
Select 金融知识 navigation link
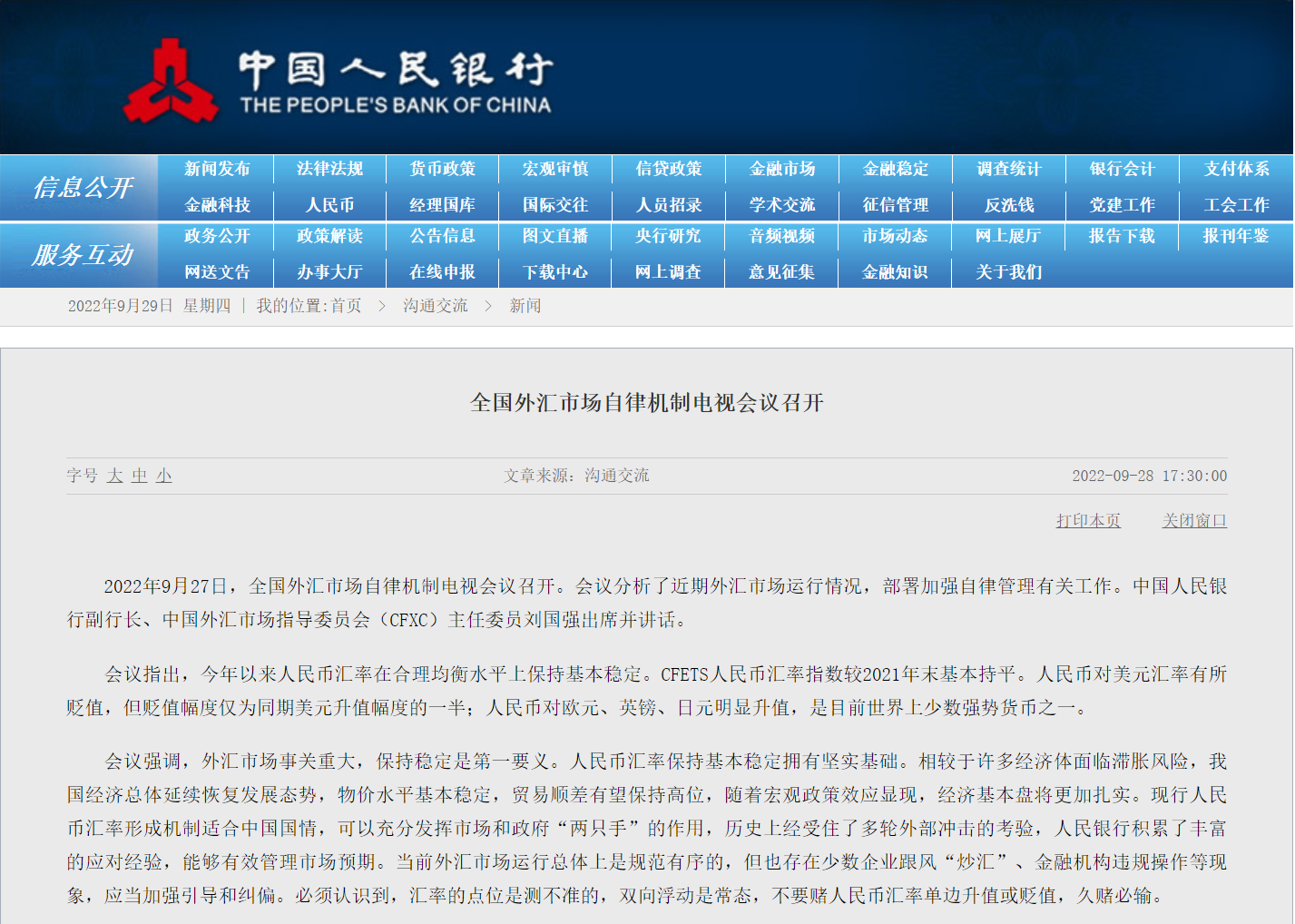896,272
